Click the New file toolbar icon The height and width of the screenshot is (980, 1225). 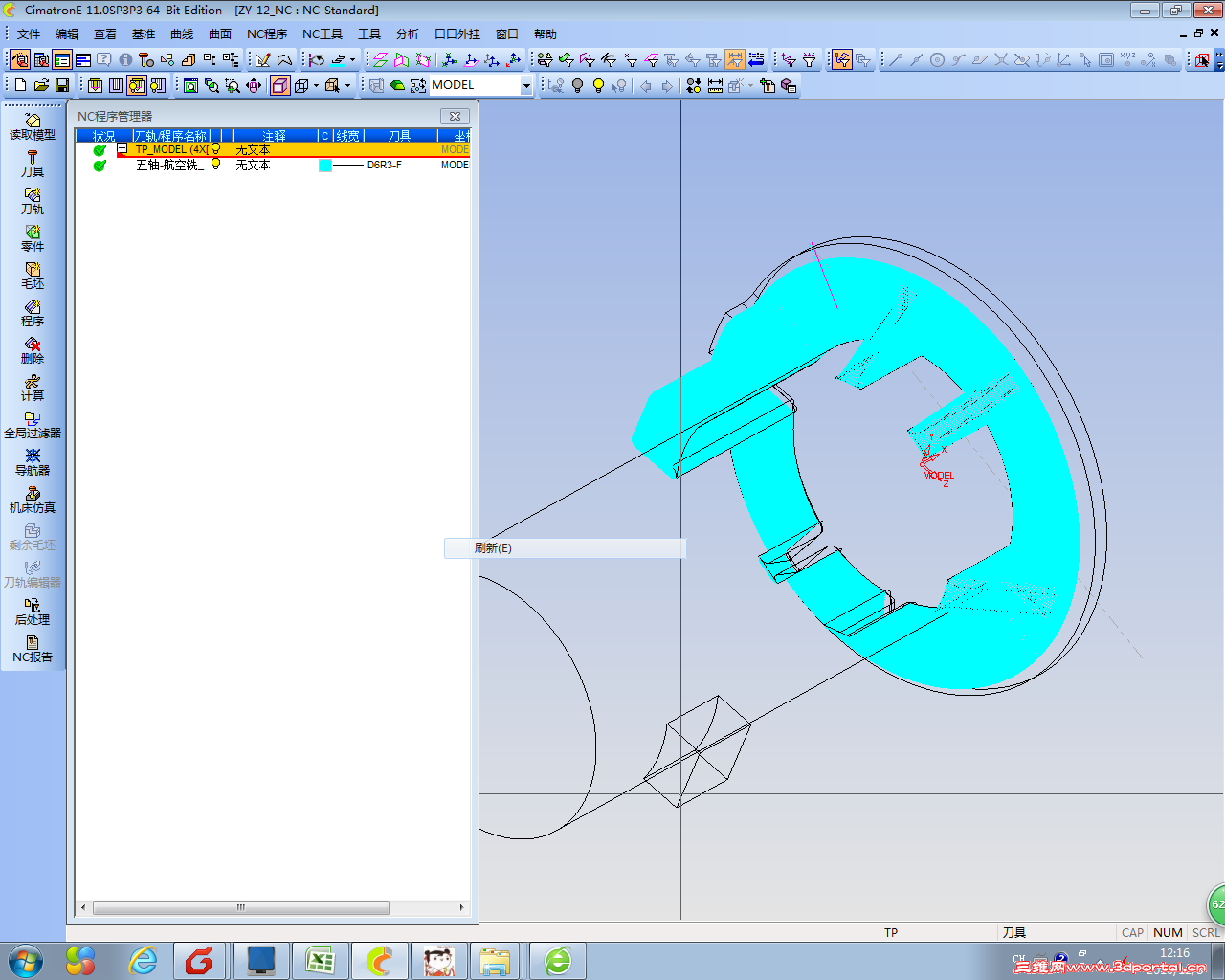20,85
